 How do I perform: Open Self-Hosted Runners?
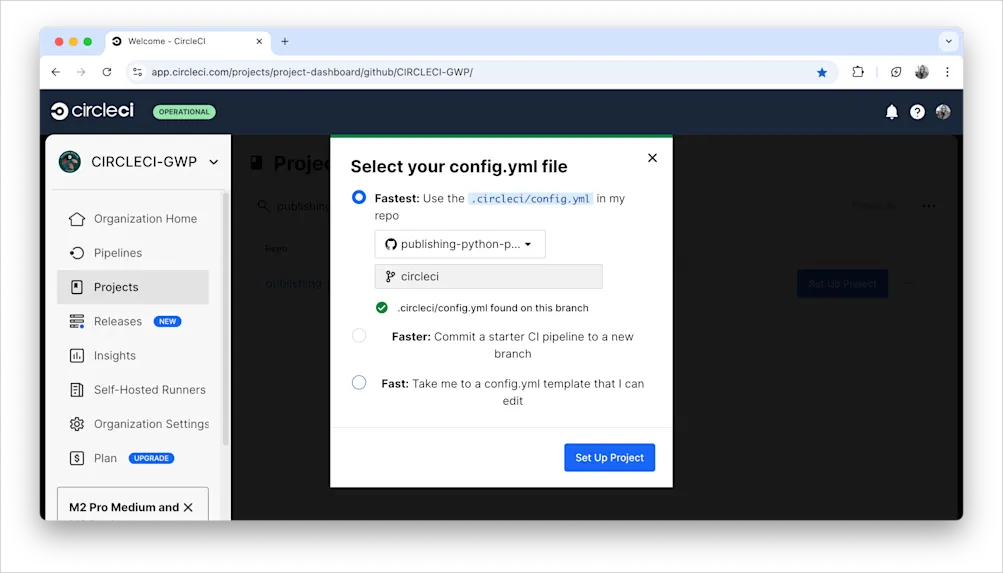pyautogui.click(x=150, y=389)
